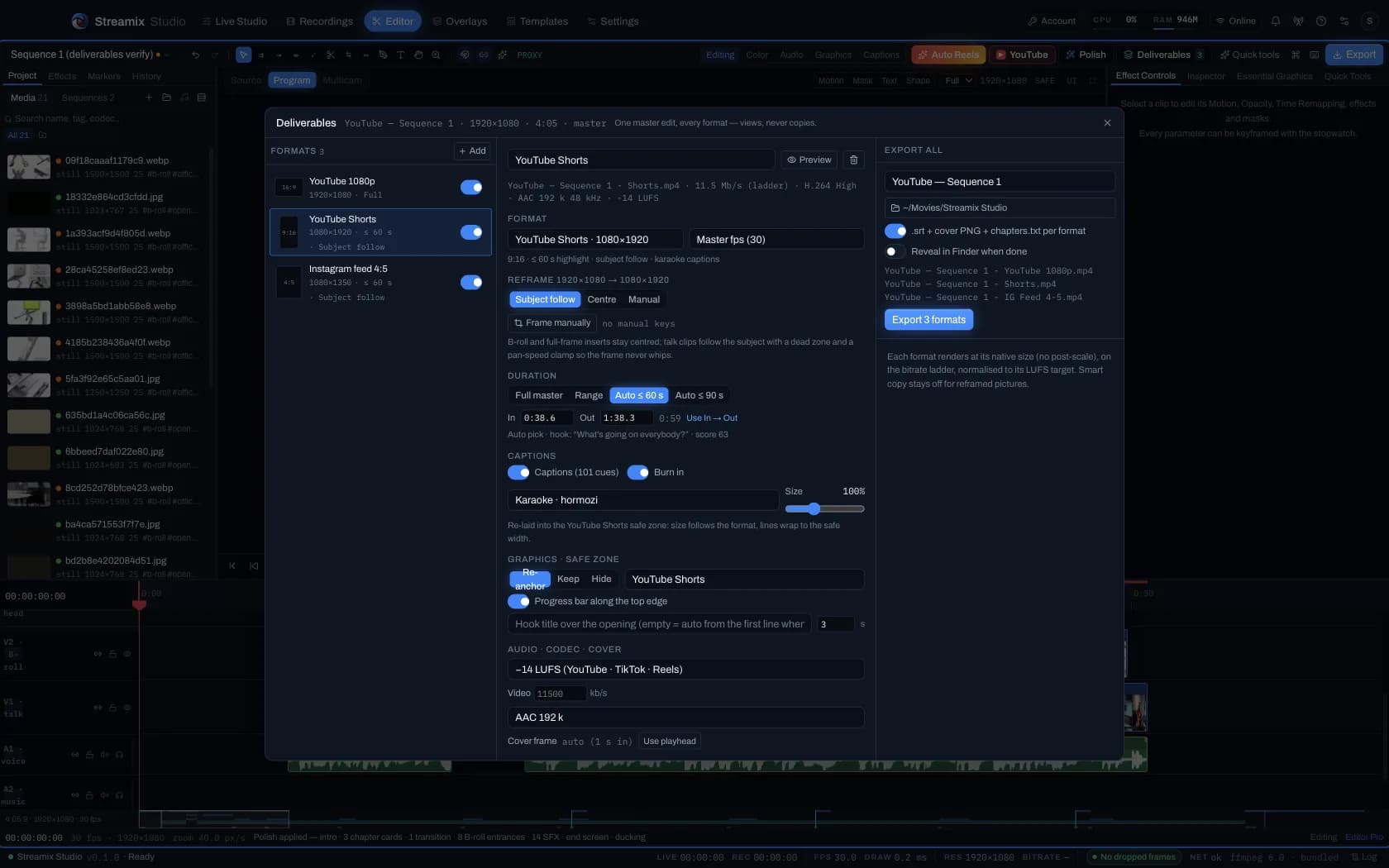Toggle the YouTube Shorts format switch

(x=471, y=232)
